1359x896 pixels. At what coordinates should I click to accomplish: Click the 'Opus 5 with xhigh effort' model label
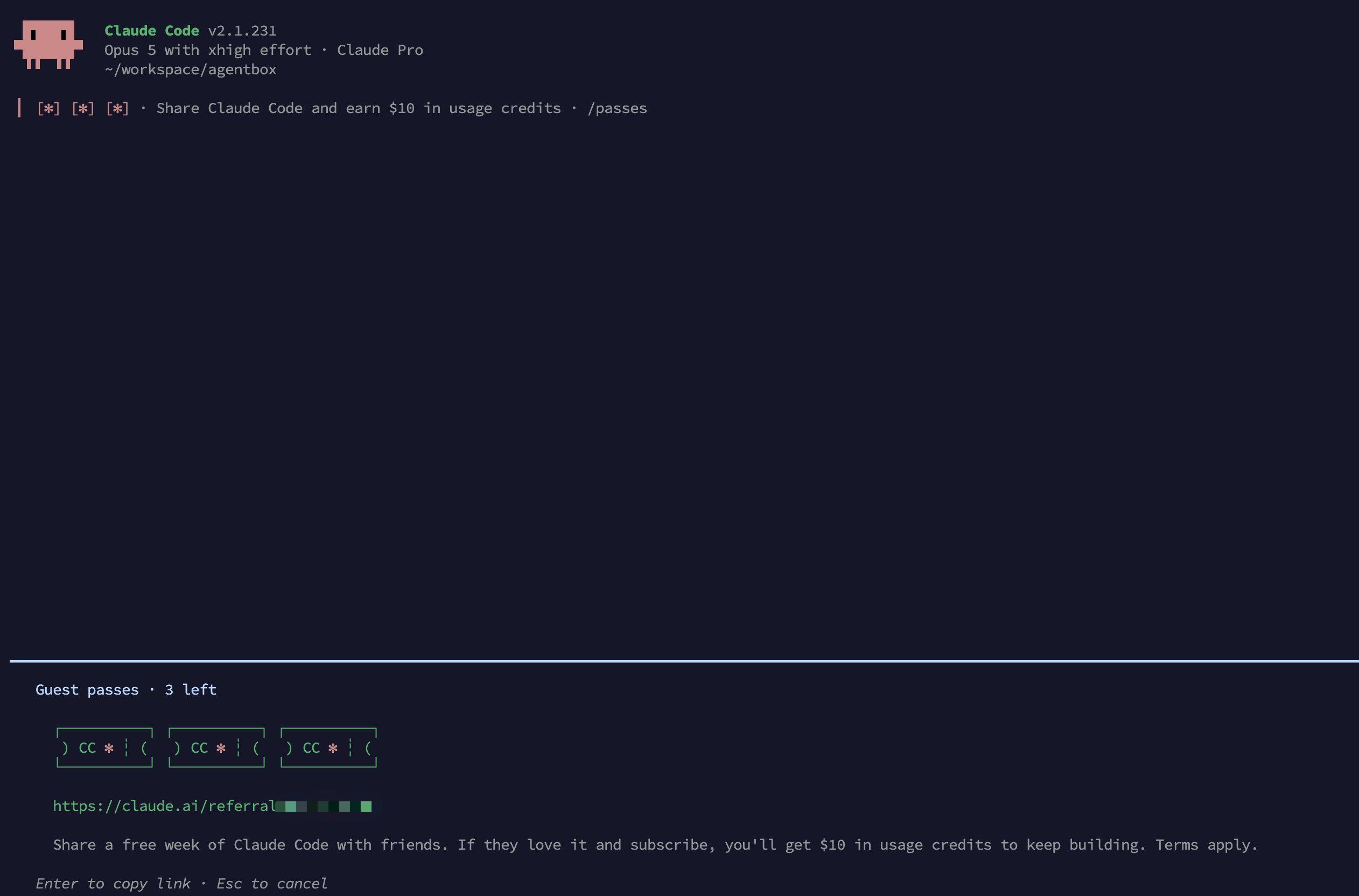pos(208,50)
